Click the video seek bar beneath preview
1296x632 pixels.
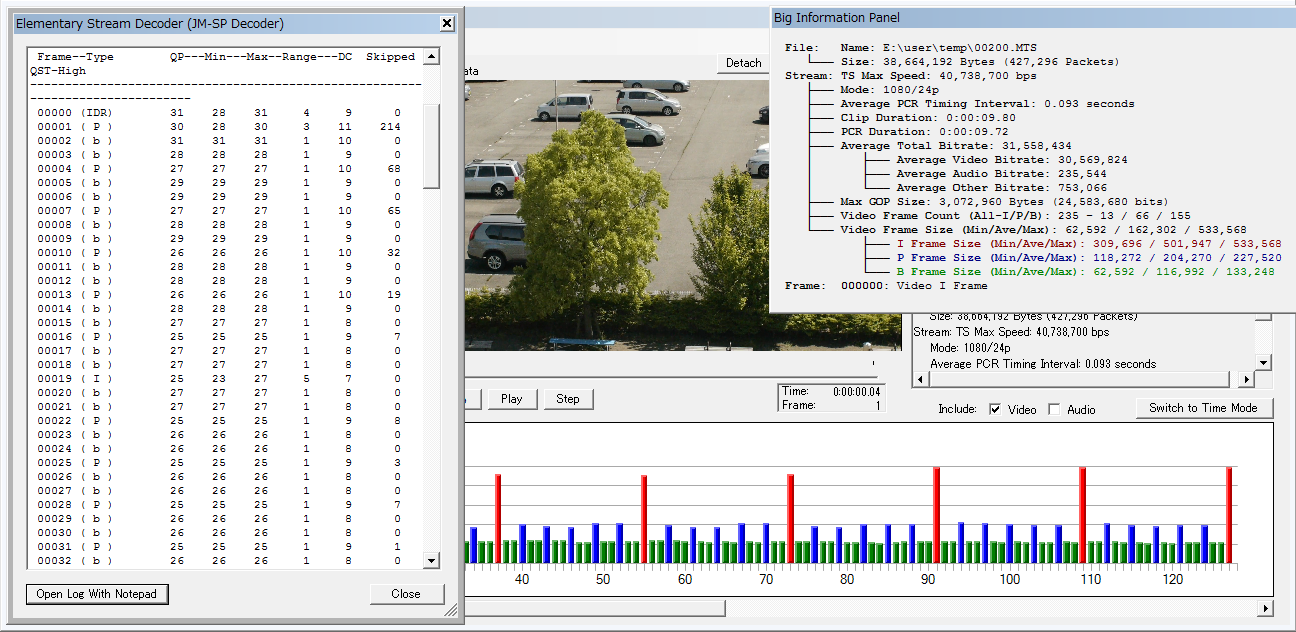click(x=670, y=364)
